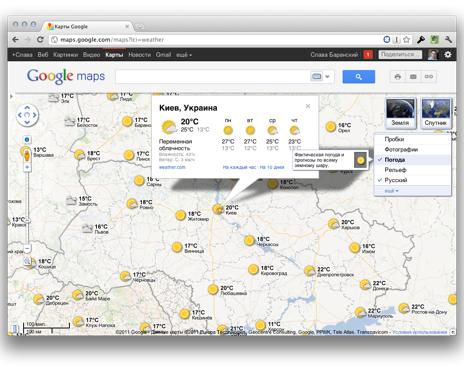Expand the 'ещё' menu in the Google bar
Image resolution: width=464 pixels, height=371 pixels.
[184, 55]
